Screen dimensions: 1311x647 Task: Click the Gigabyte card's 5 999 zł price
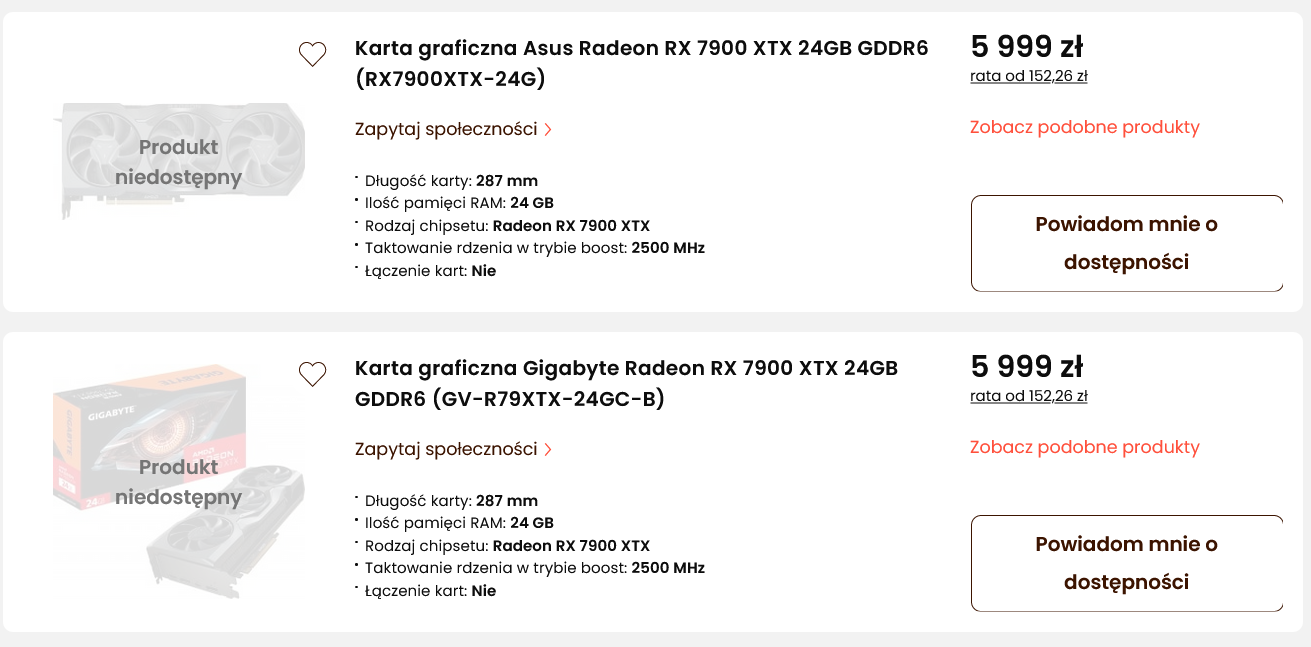pyautogui.click(x=1027, y=366)
